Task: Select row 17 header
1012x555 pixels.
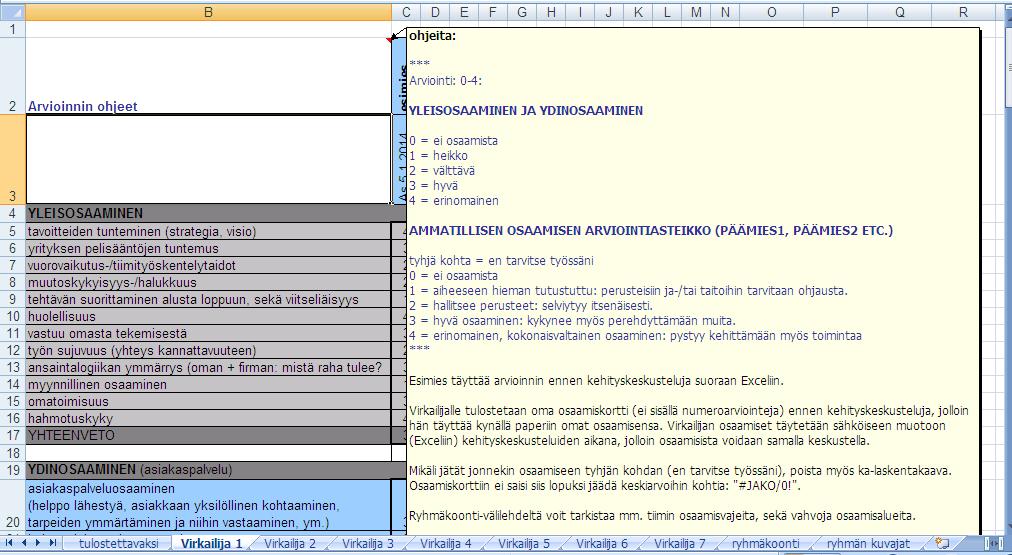Action: click(x=13, y=436)
